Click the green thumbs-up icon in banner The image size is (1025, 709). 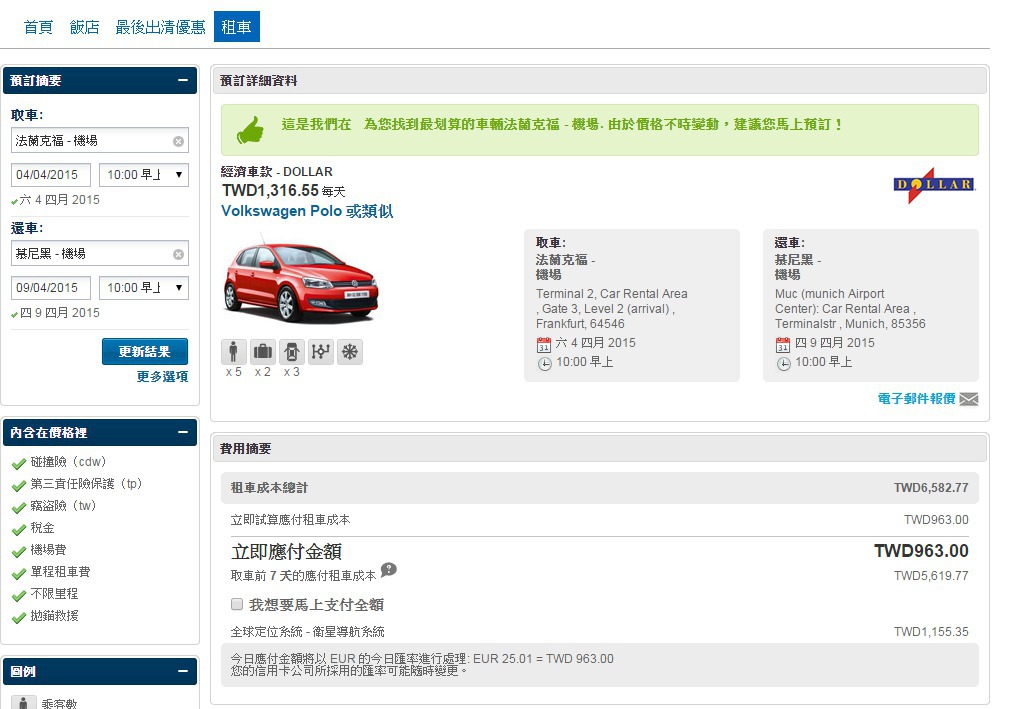[x=250, y=130]
